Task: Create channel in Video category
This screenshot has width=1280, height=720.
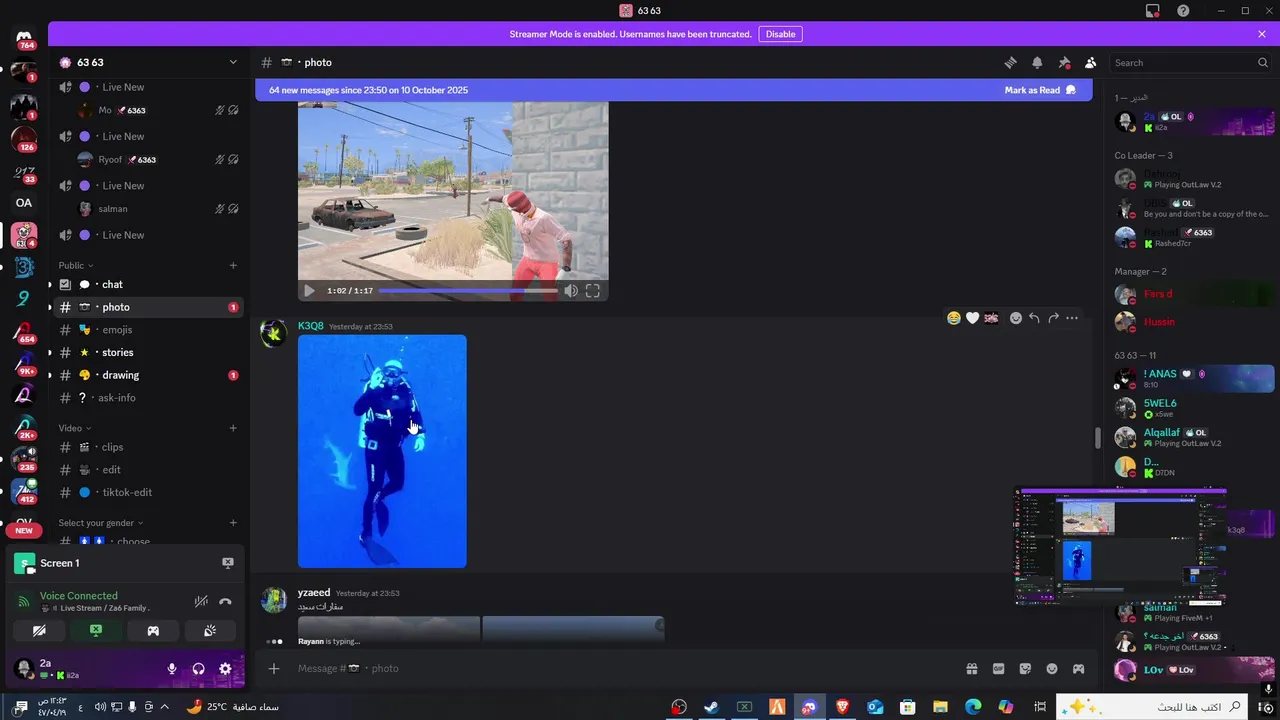Action: 233,428
